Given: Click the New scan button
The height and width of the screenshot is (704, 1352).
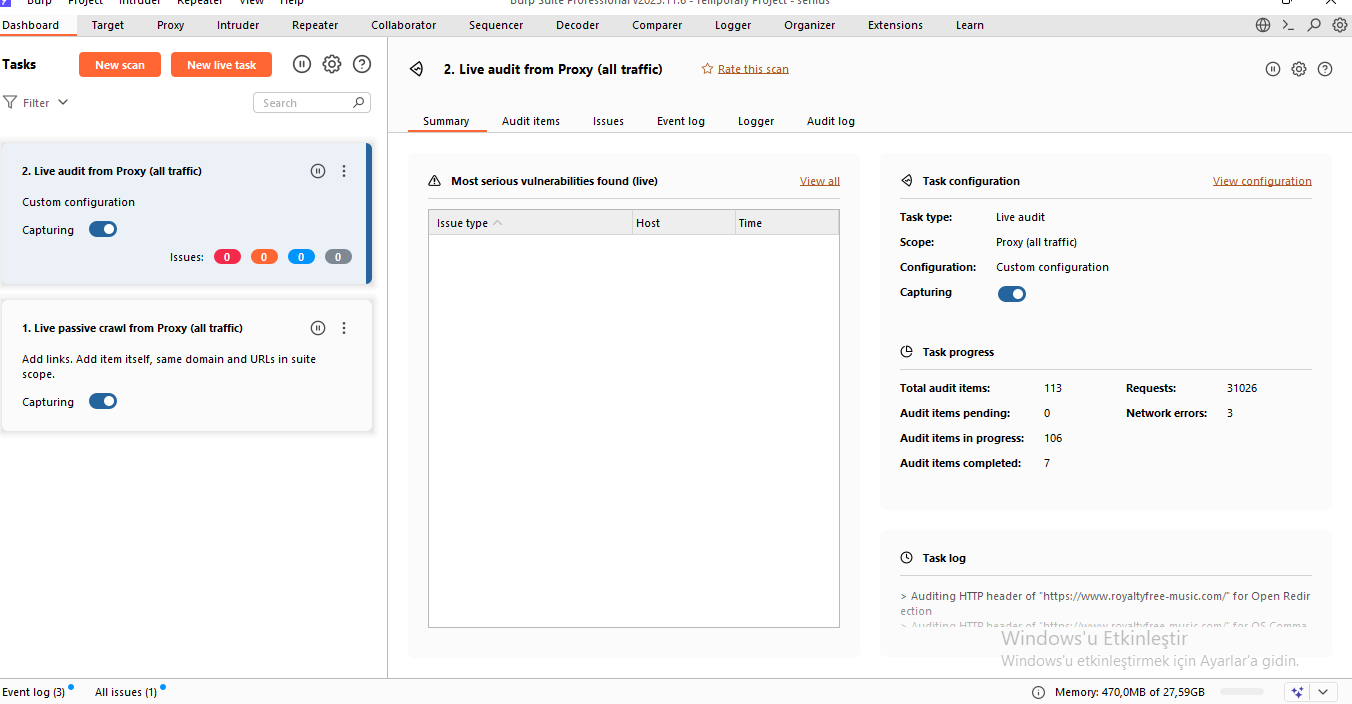Looking at the screenshot, I should pos(120,65).
